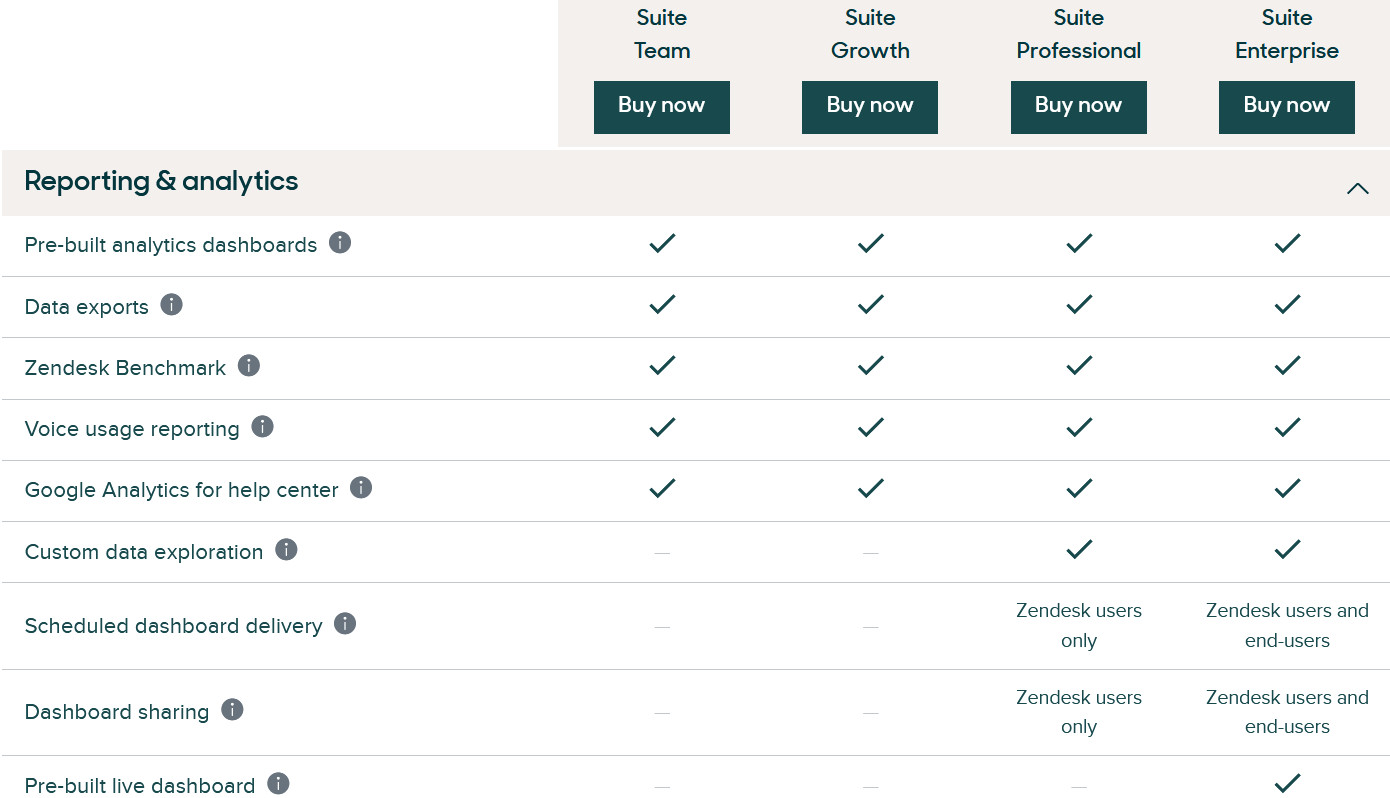Click Enterprise 'Zendesk users and end-users' in Scheduled delivery
This screenshot has height=798, width=1390.
[1287, 626]
